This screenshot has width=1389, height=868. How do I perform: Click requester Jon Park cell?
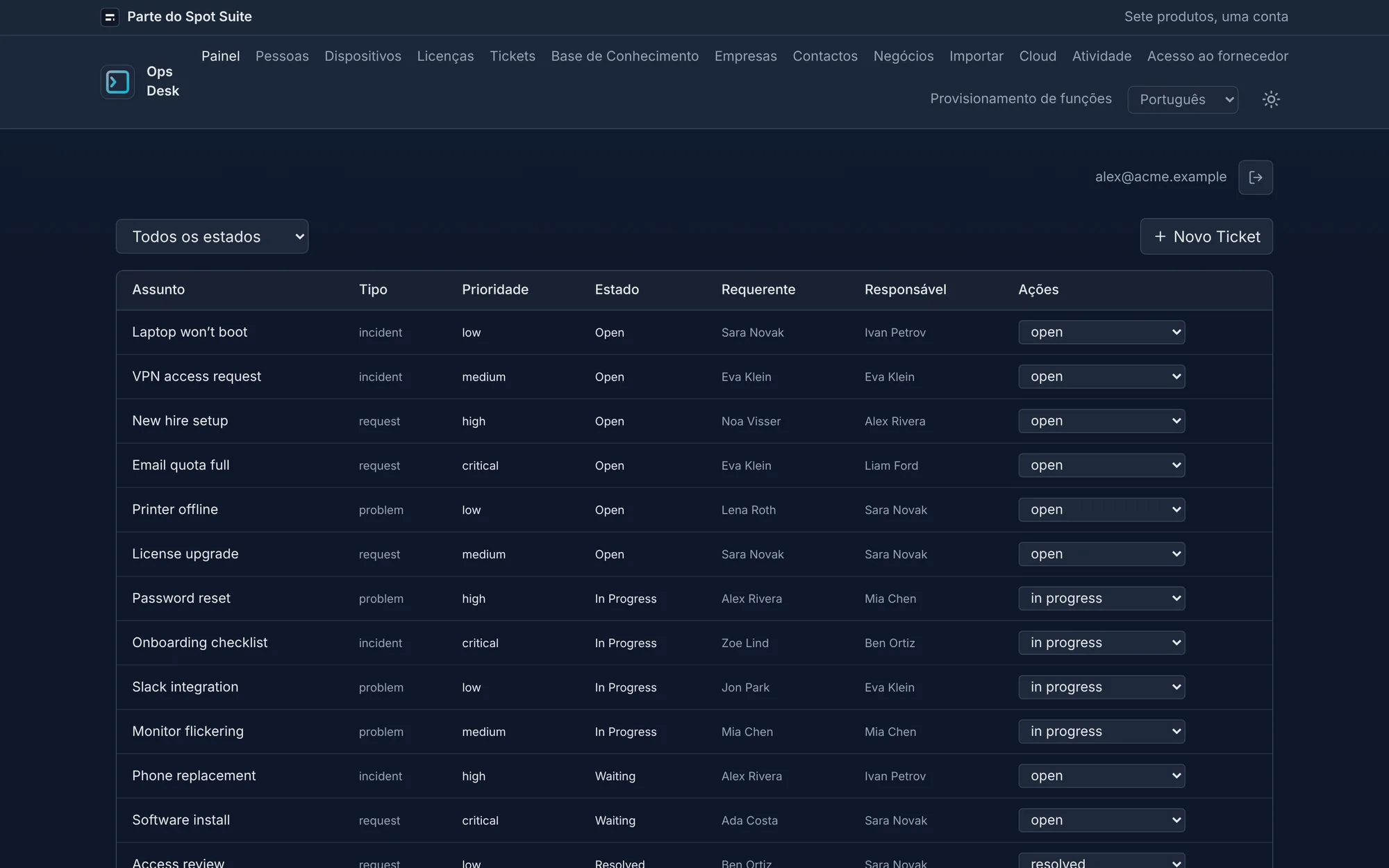coord(745,688)
